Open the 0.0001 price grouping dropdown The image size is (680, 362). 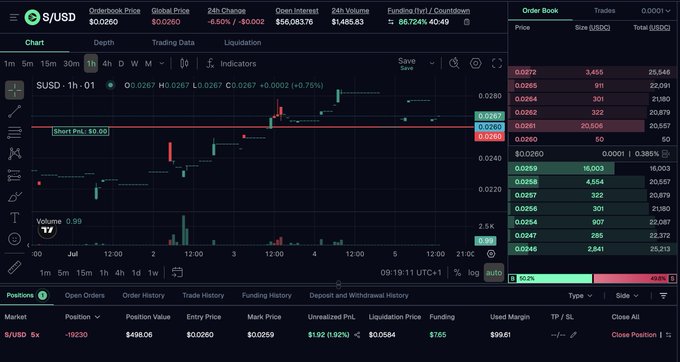click(x=656, y=11)
